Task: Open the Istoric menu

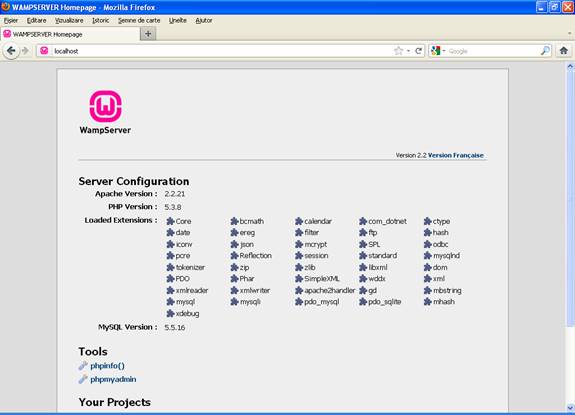Action: coord(100,21)
